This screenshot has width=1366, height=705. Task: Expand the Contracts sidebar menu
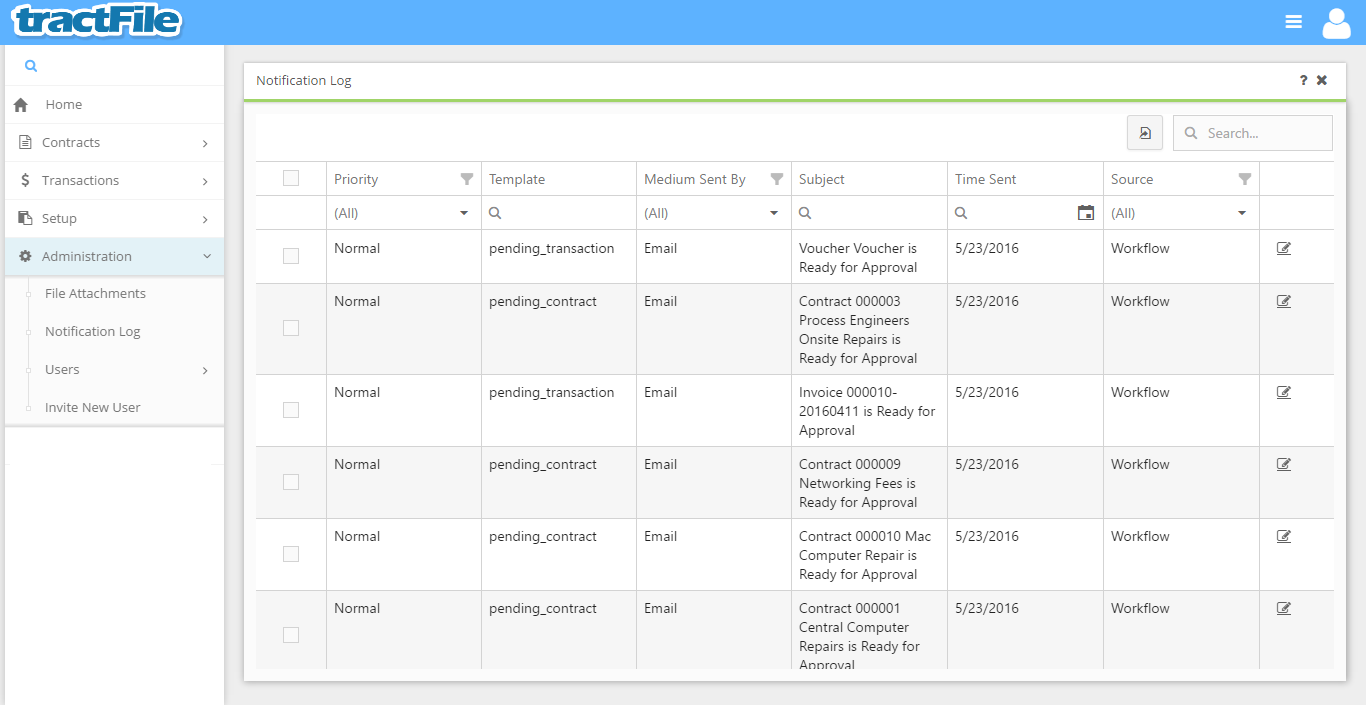point(112,143)
